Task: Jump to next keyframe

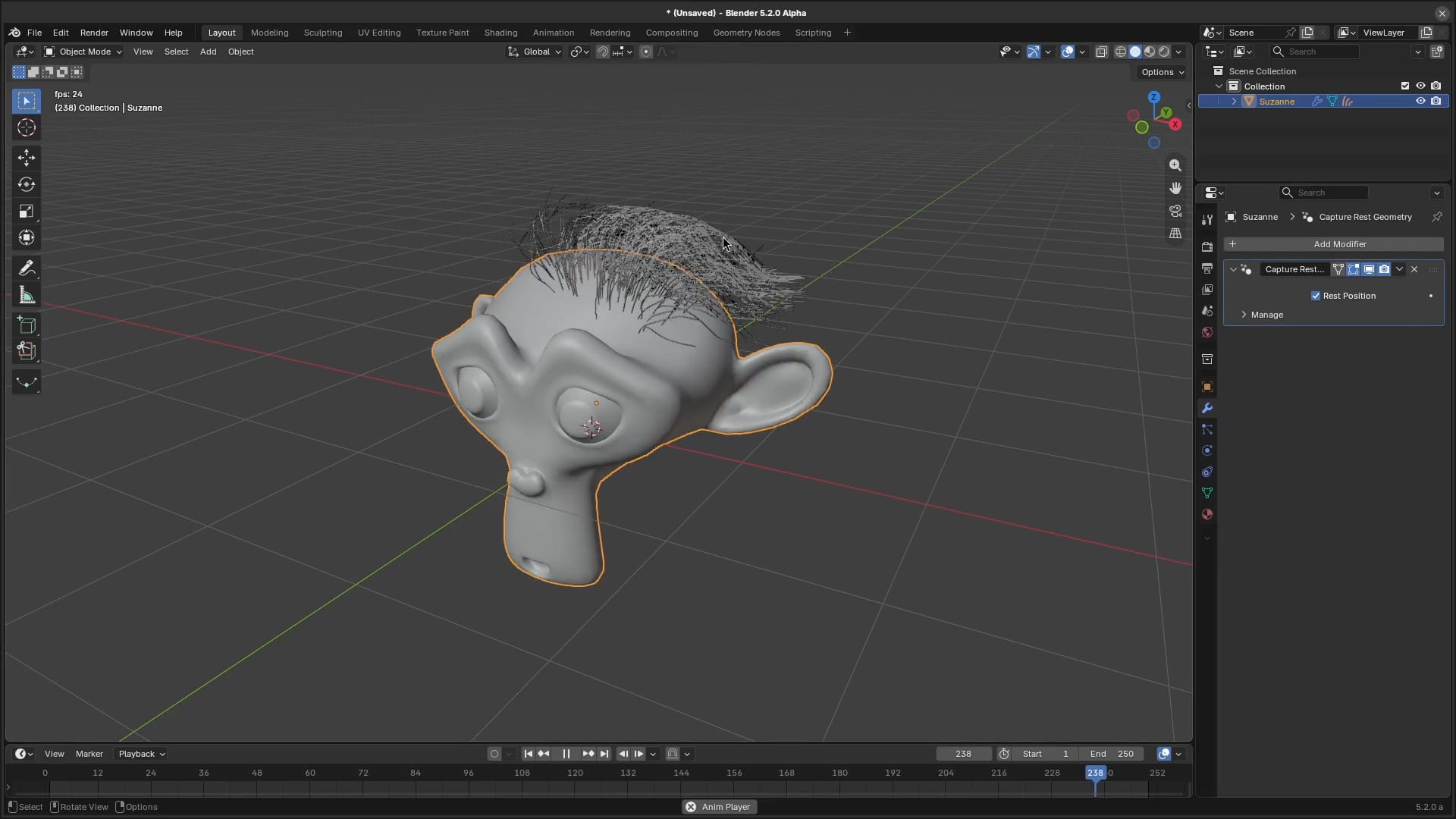Action: (x=588, y=754)
